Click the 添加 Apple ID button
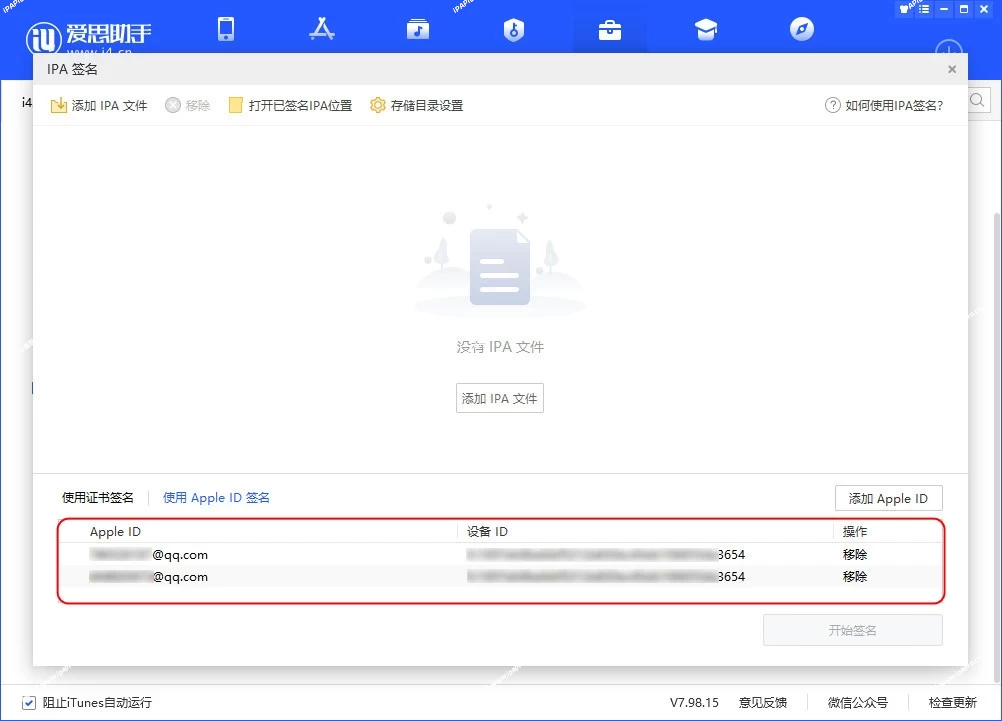 click(888, 498)
